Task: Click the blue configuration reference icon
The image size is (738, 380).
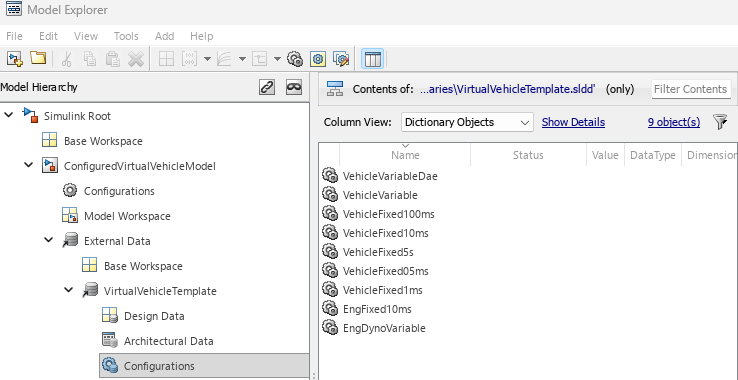Action: (x=318, y=59)
